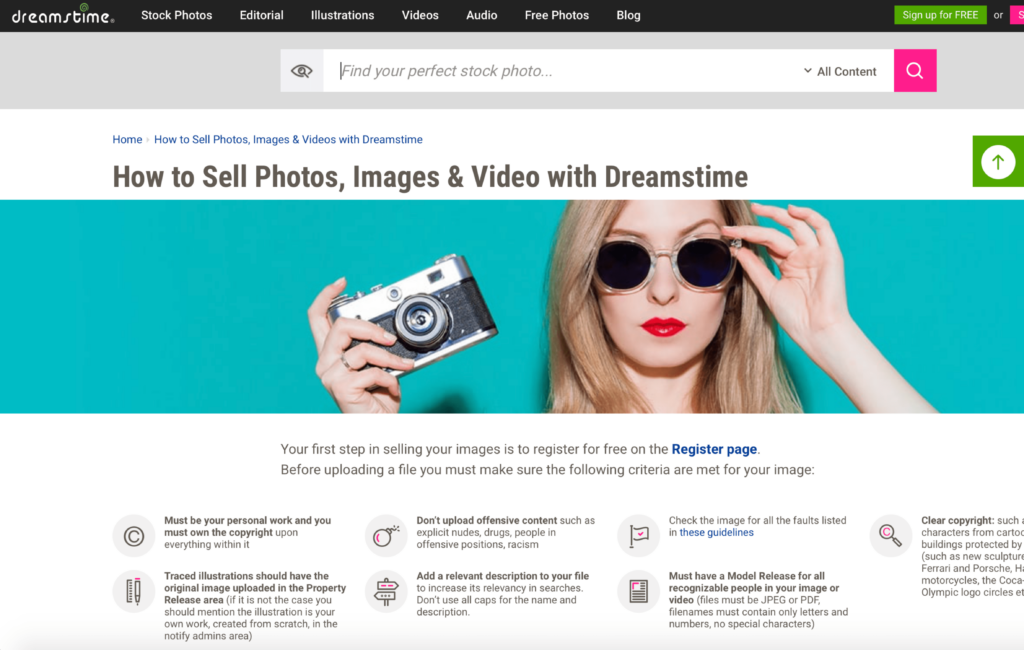This screenshot has height=650, width=1024.
Task: Open the Illustrations menu
Action: (342, 15)
